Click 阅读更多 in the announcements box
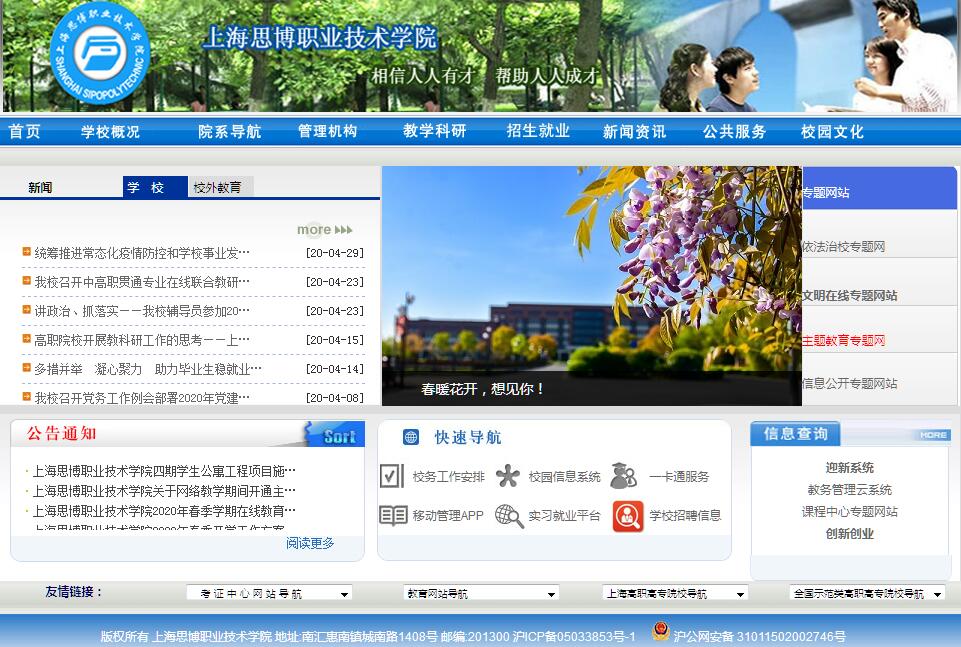Viewport: 961px width, 647px height. coord(310,543)
